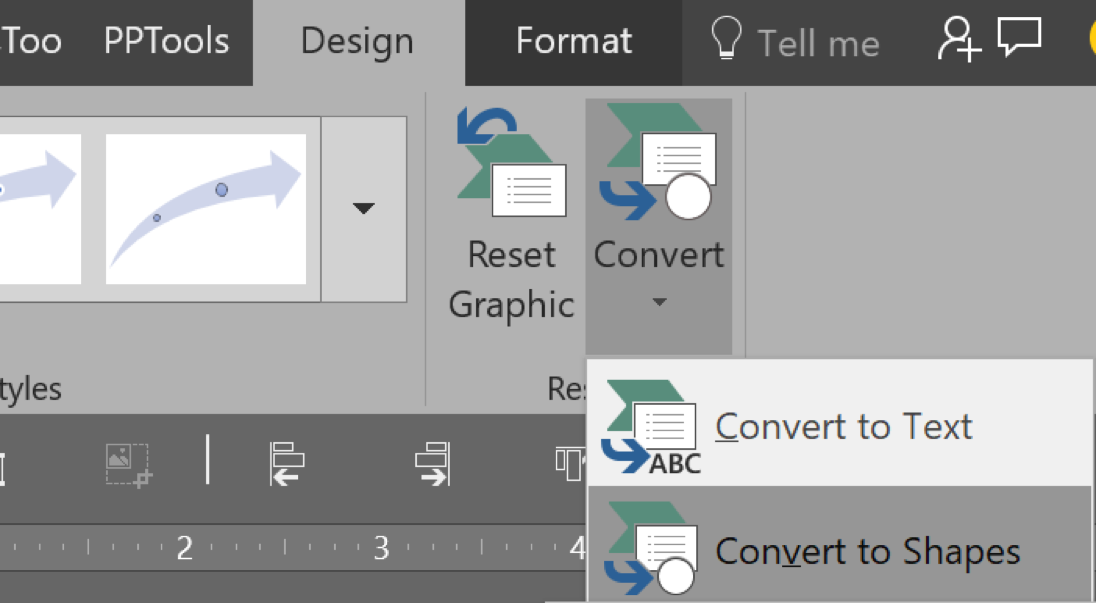
Task: Click the Convert button label
Action: click(x=659, y=255)
